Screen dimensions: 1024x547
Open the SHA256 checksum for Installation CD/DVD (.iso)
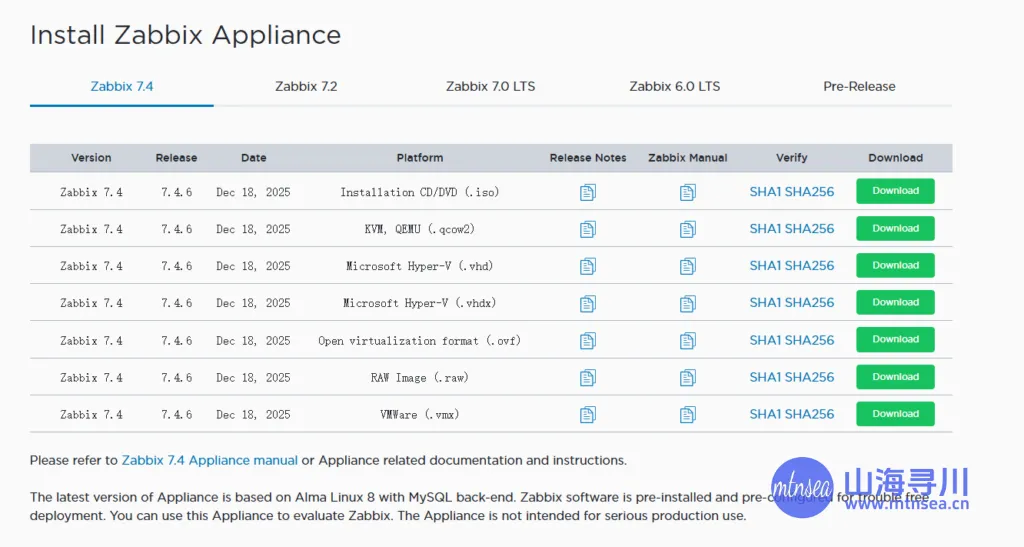point(810,192)
